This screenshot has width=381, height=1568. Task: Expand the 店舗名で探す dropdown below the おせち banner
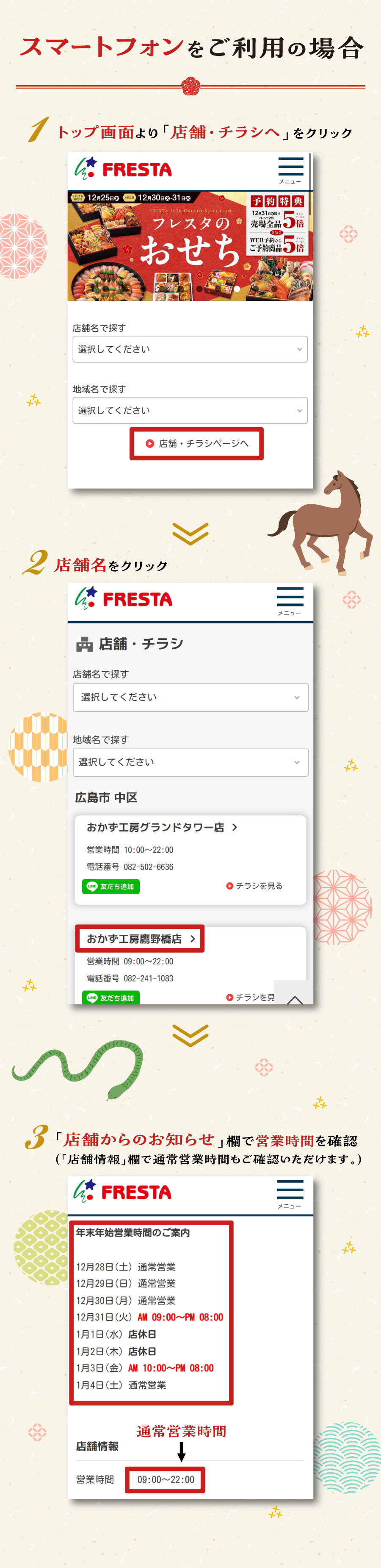coord(190,349)
